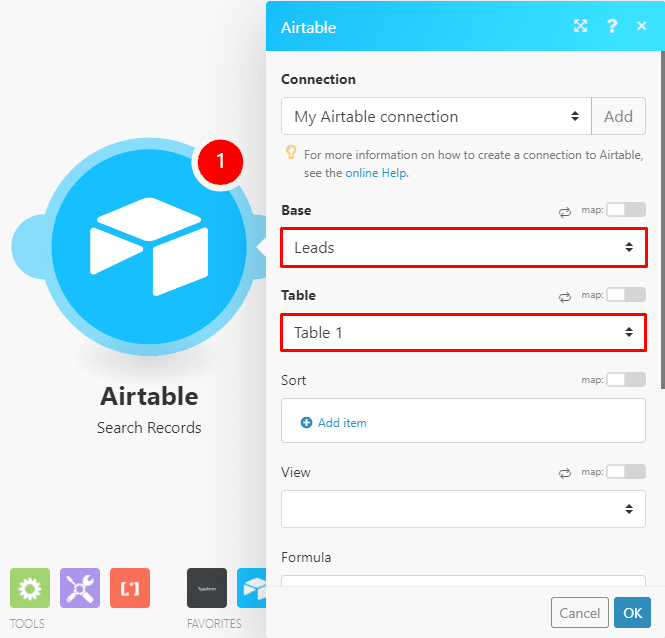Refresh the Base list with the reload icon
The image size is (665, 638).
click(x=565, y=211)
